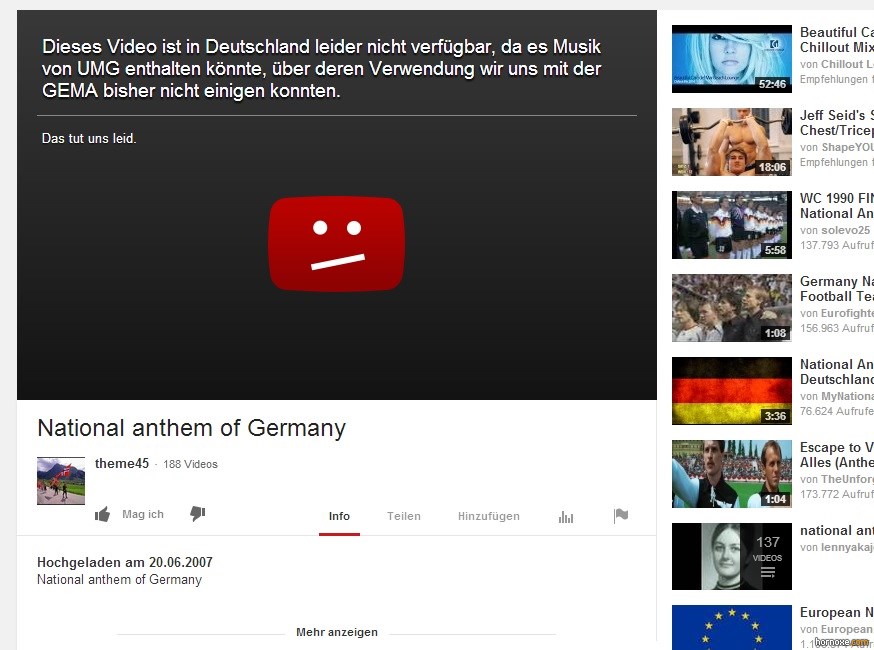Click the thumbs down dislike icon
The height and width of the screenshot is (650, 874).
point(198,513)
